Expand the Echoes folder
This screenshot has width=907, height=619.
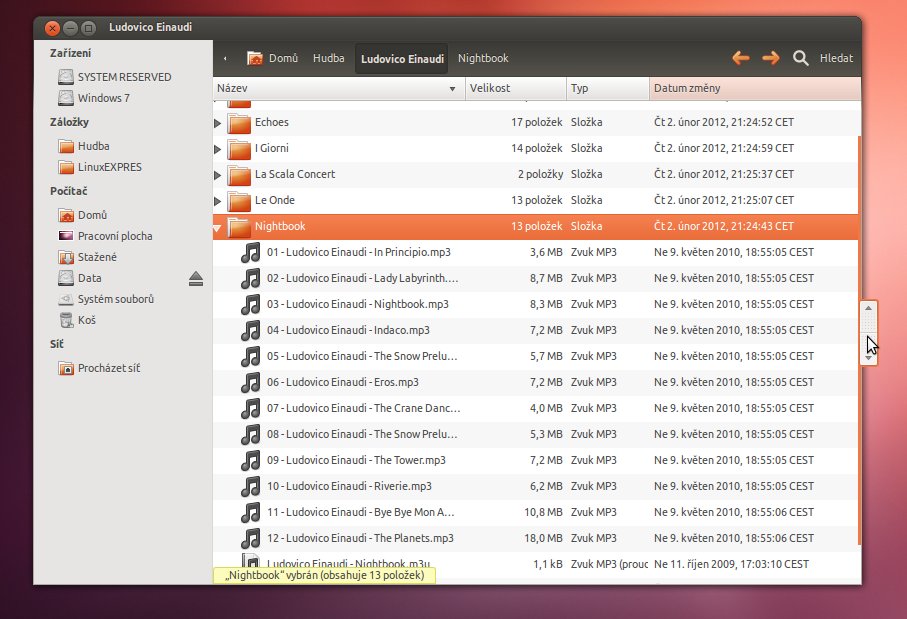(x=219, y=123)
